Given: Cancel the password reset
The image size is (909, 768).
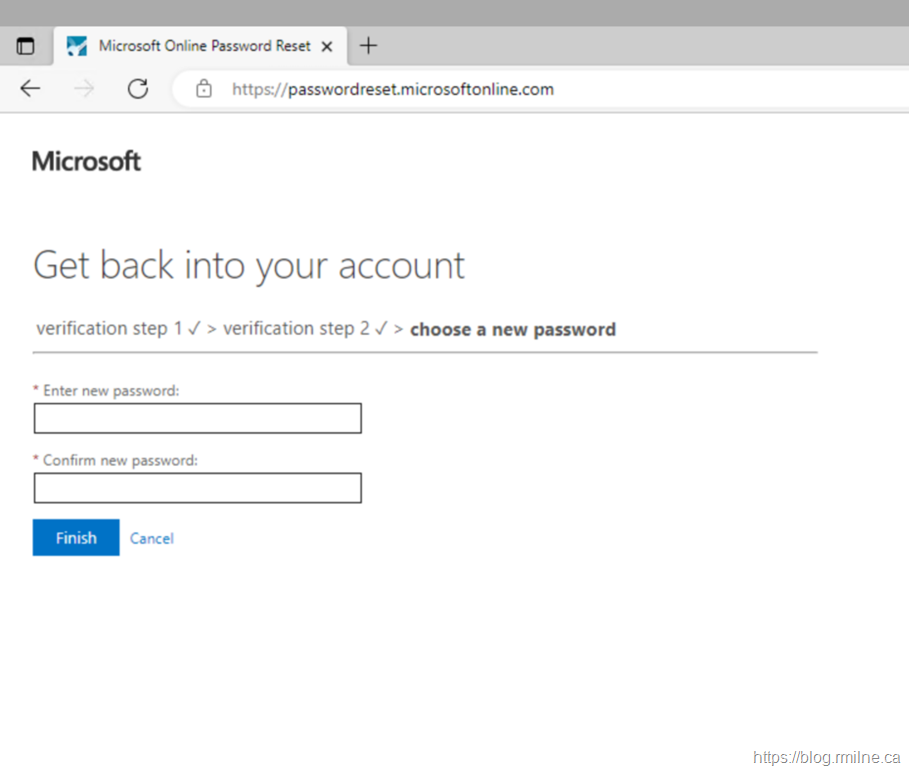Looking at the screenshot, I should coord(152,538).
